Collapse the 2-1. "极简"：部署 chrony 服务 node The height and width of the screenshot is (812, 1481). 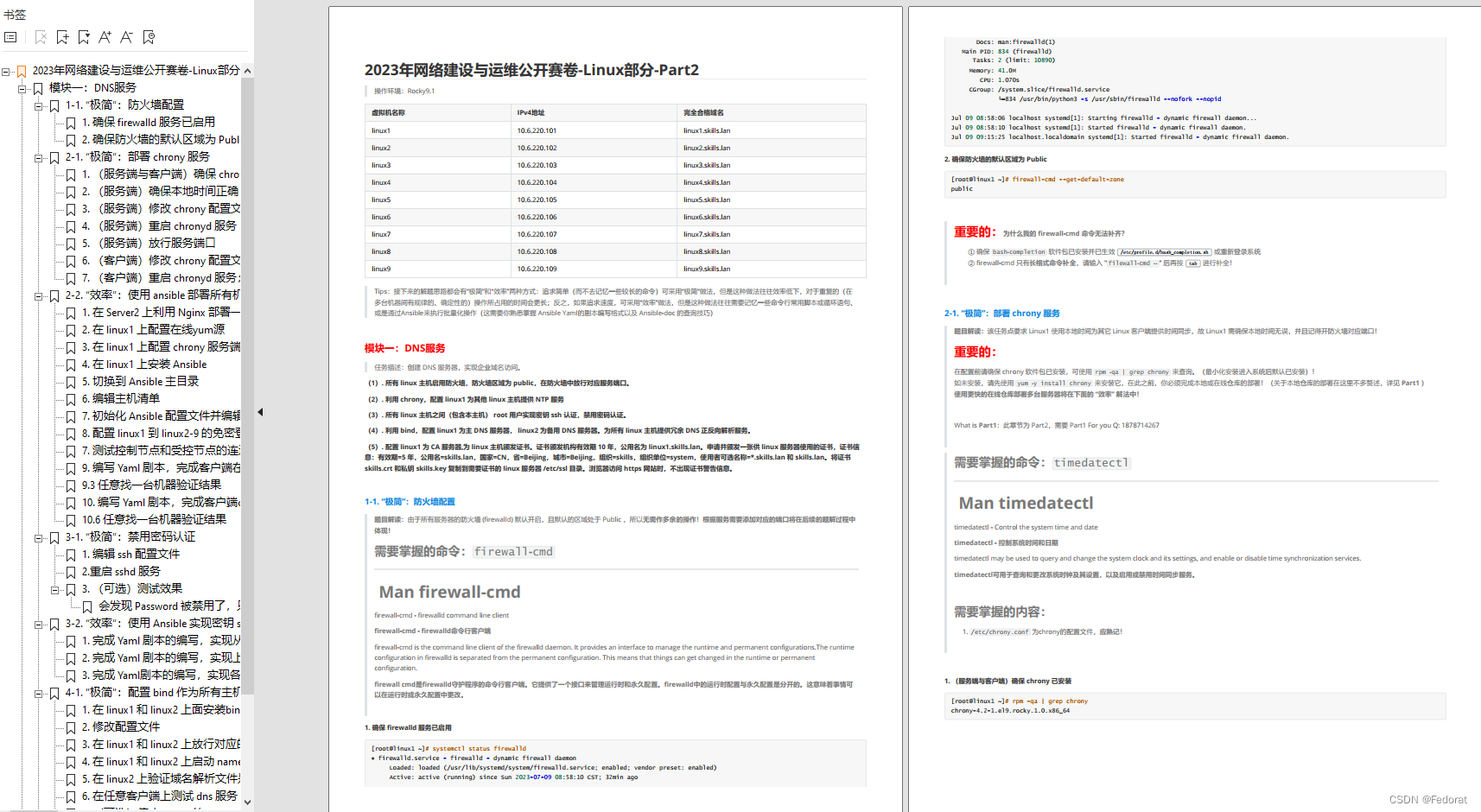pos(39,158)
